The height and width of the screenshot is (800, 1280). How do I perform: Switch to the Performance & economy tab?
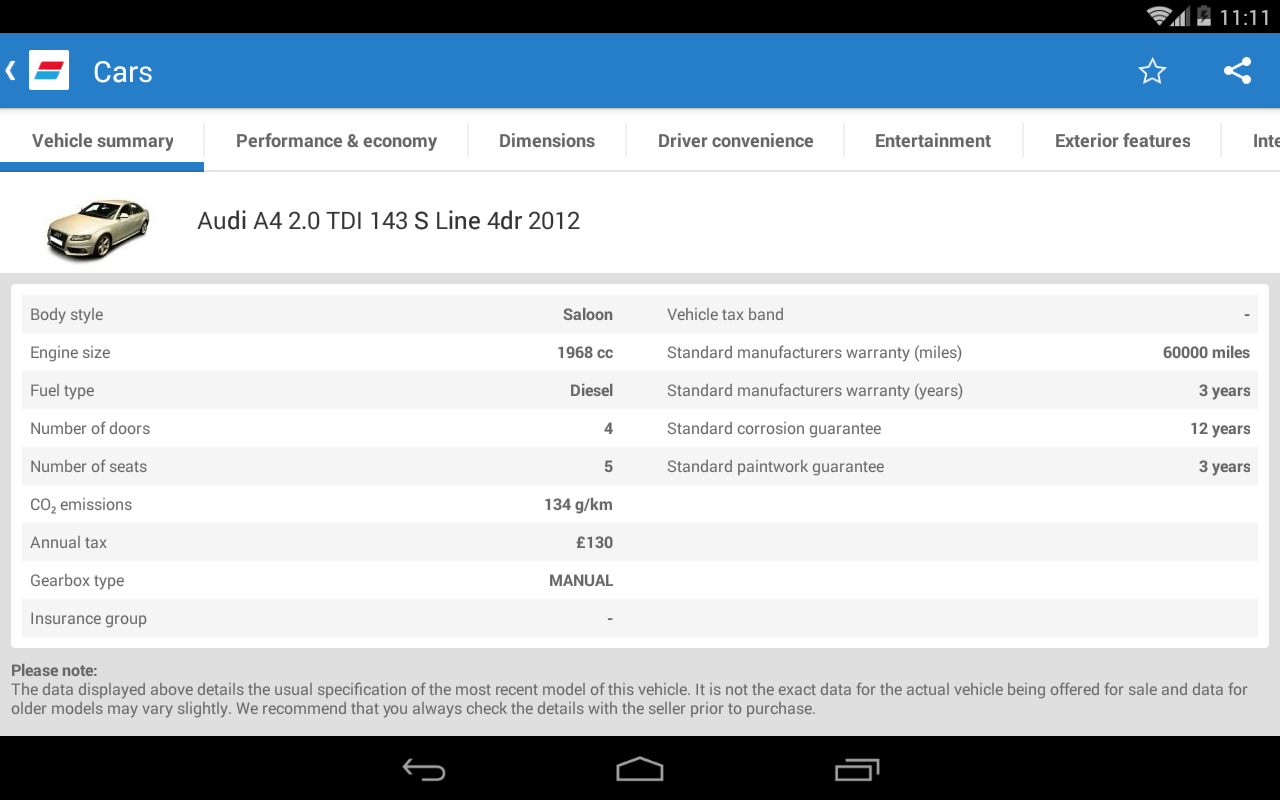336,140
